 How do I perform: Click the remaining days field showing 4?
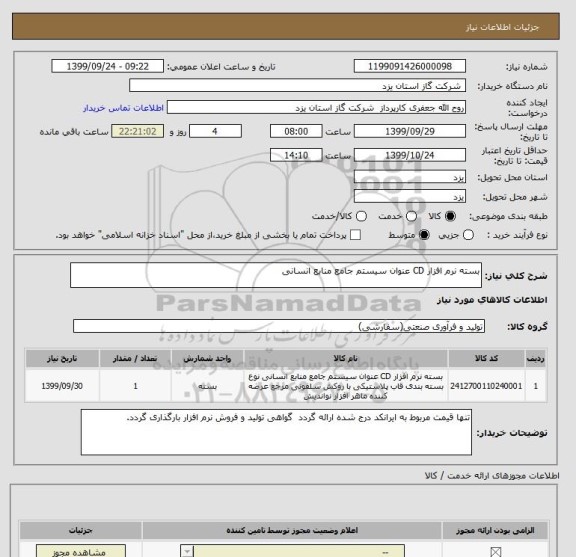215,132
